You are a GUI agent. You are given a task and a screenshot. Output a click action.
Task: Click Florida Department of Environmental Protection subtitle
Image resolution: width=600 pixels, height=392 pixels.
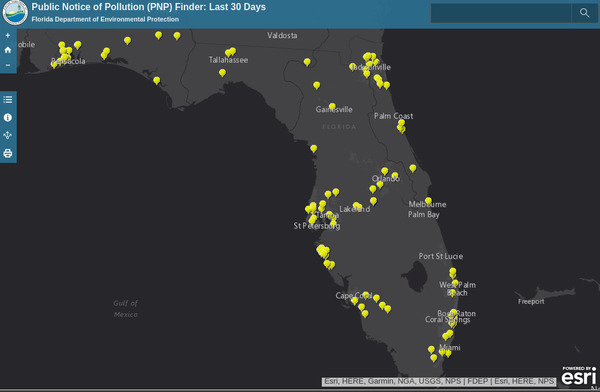[105, 19]
